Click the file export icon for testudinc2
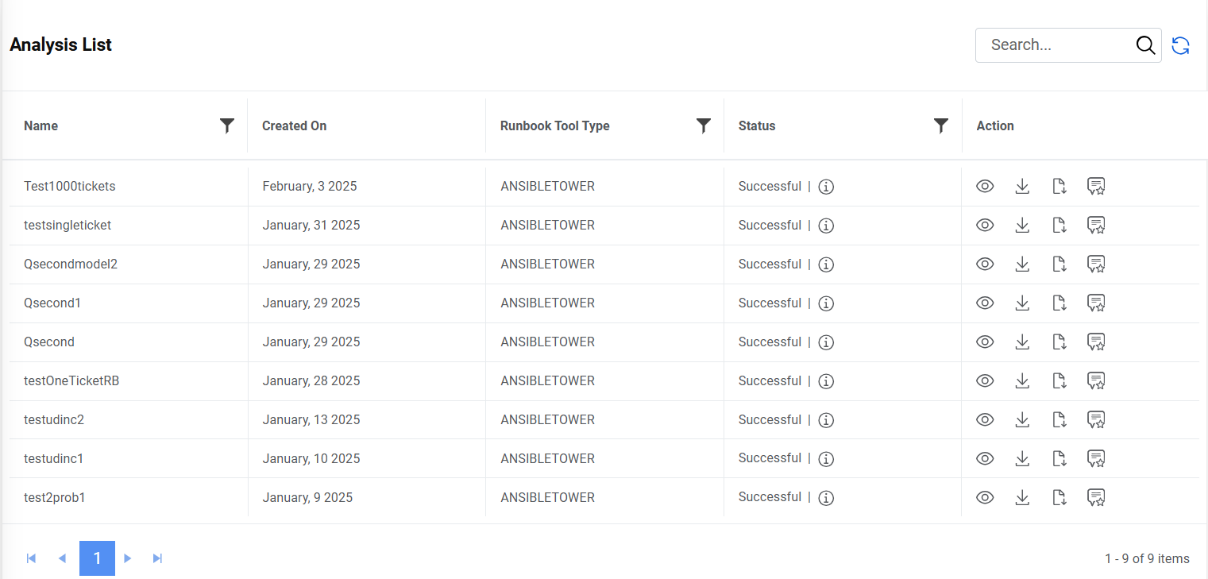Viewport: 1208px width, 579px height. [x=1059, y=419]
